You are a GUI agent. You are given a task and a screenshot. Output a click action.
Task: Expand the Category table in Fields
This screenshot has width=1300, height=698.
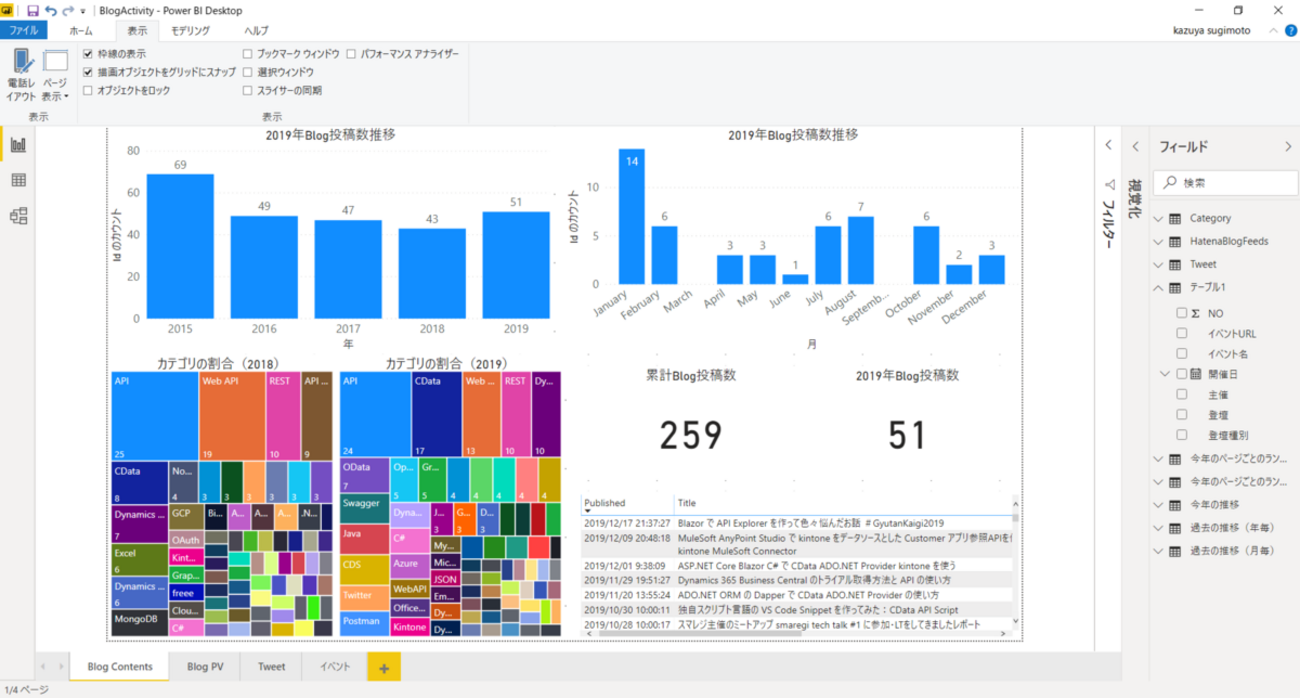coord(1159,218)
